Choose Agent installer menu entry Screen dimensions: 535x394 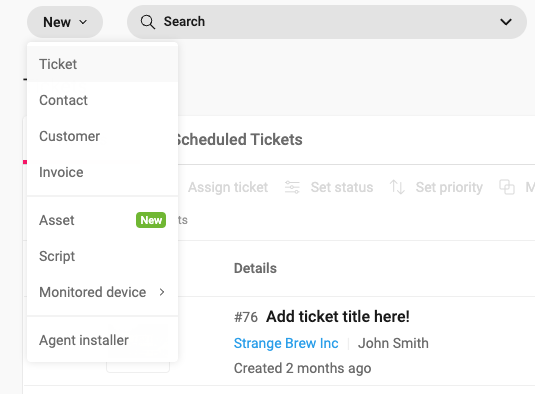102,340
